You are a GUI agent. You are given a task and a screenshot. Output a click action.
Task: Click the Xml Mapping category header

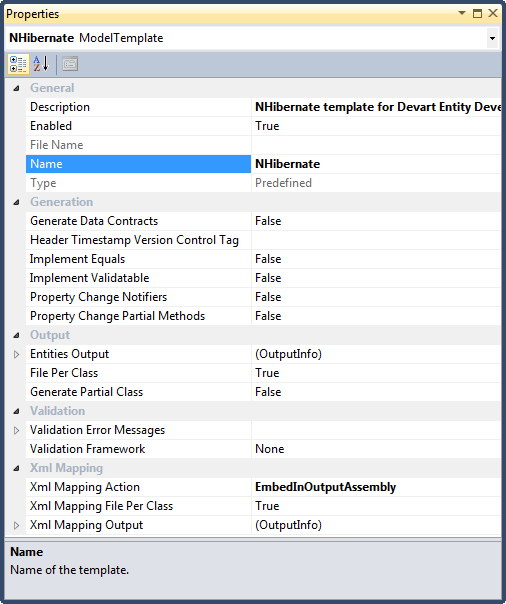(x=66, y=468)
